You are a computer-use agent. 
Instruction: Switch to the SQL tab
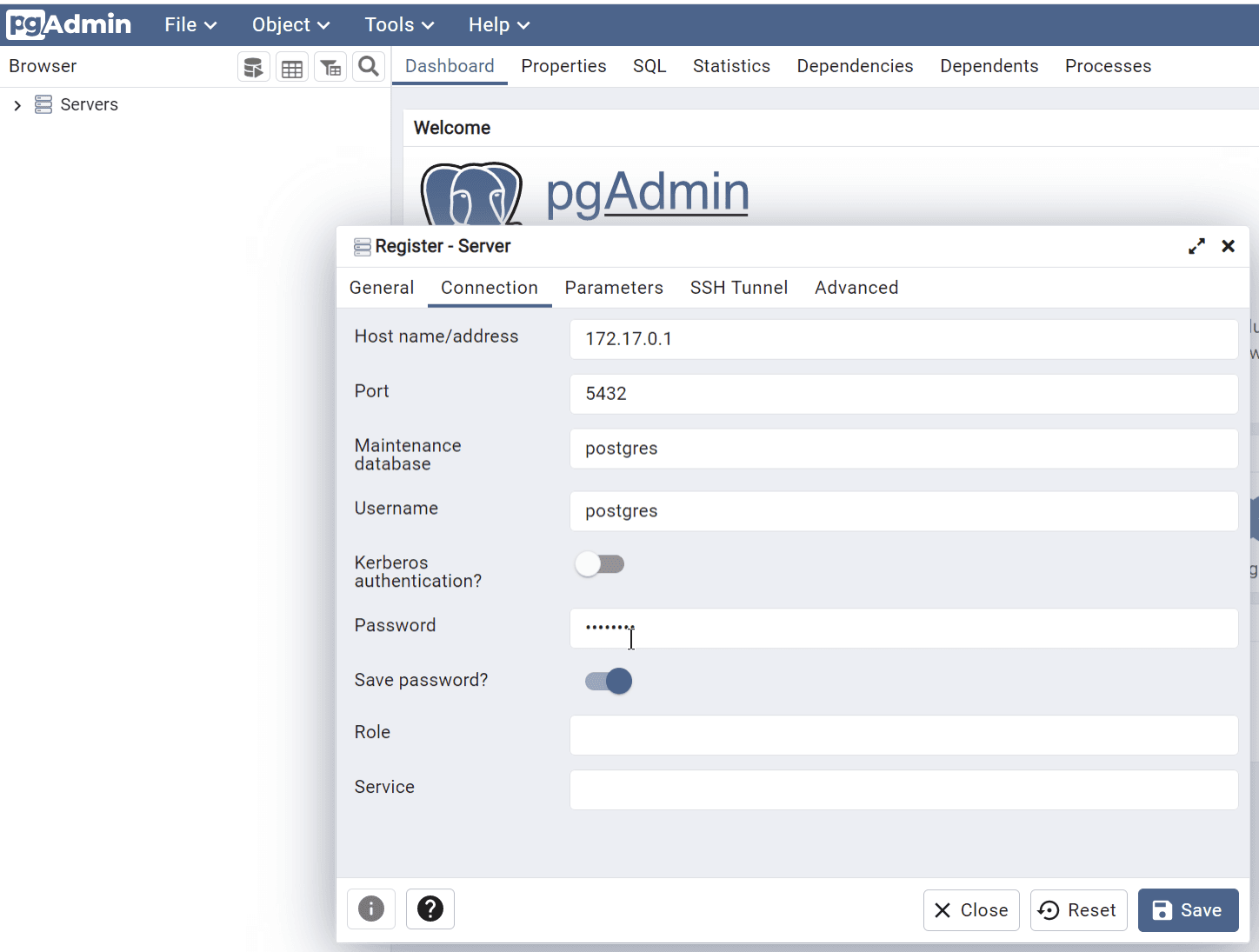coord(649,66)
